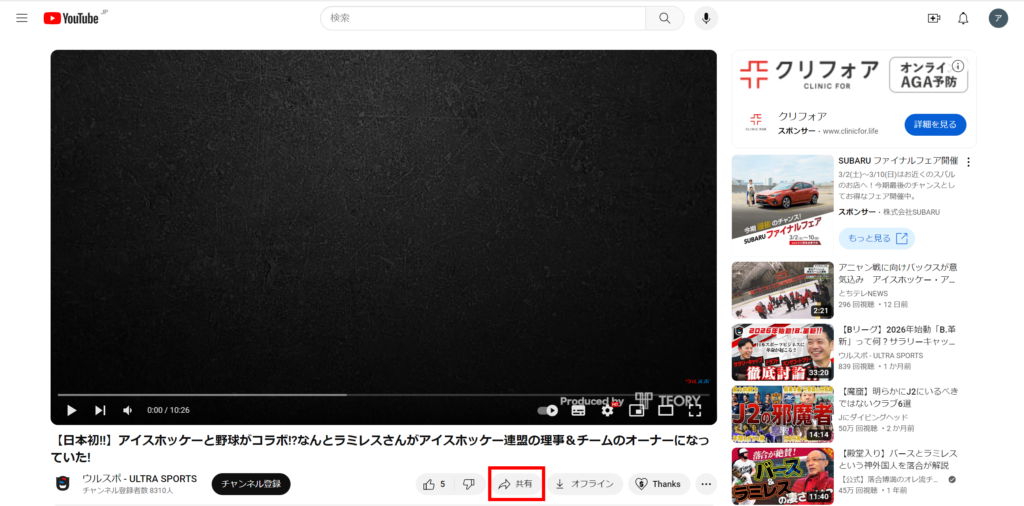The image size is (1024, 506).
Task: Open options menu for SUBARU ad
Action: pyautogui.click(x=968, y=162)
